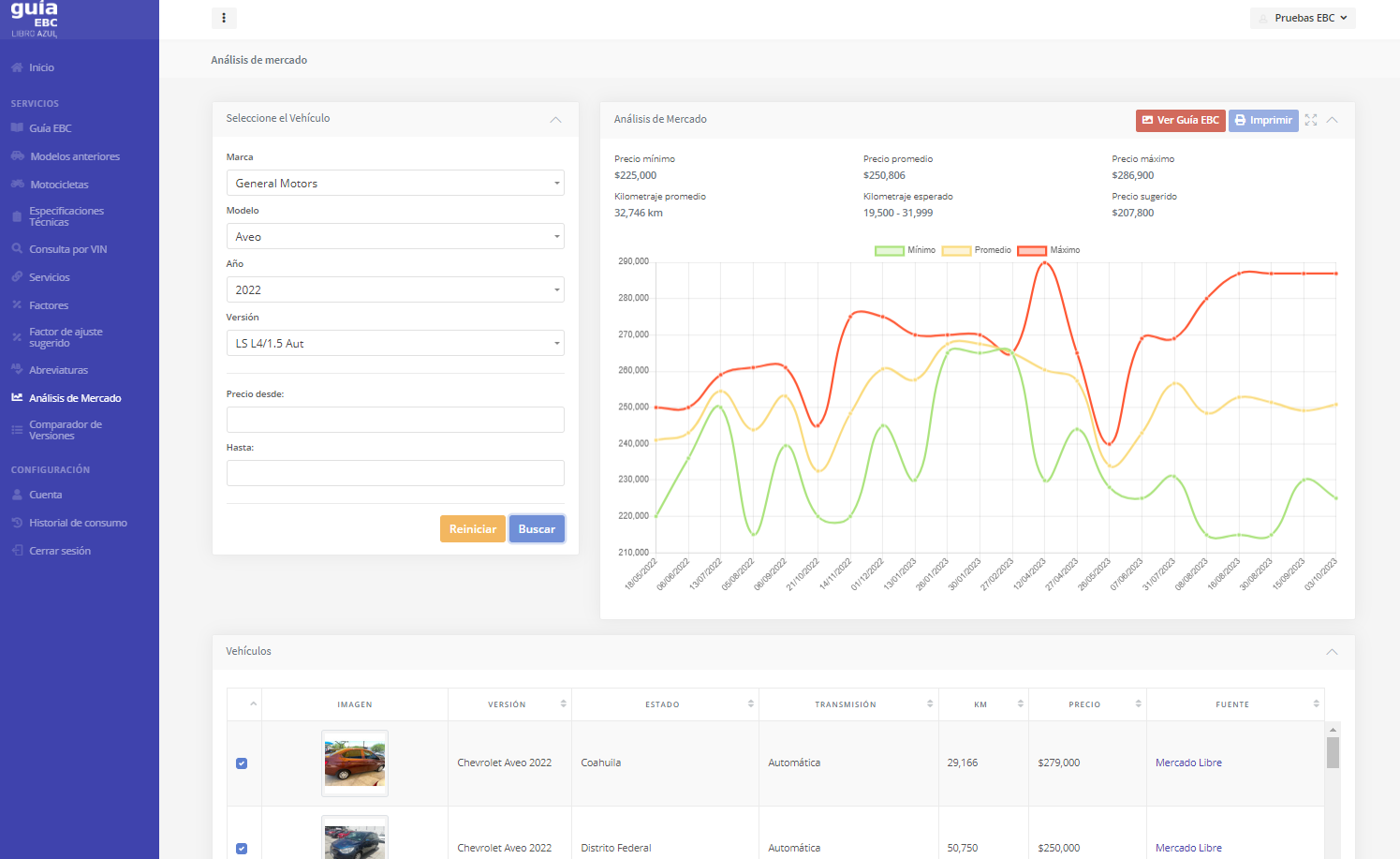Click the Precio desde input field

pos(394,420)
